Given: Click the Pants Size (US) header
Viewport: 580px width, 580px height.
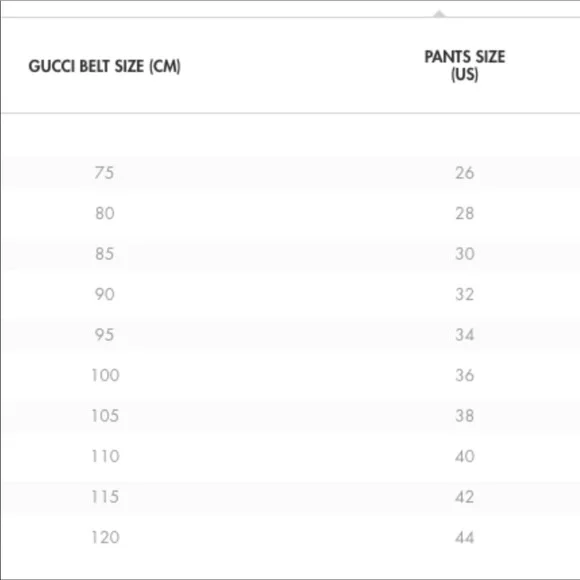Looking at the screenshot, I should tap(465, 65).
